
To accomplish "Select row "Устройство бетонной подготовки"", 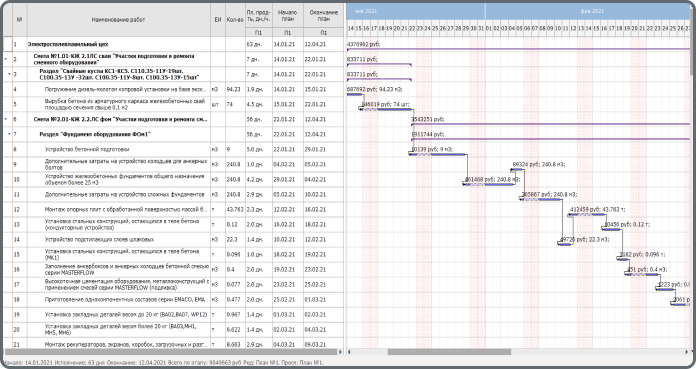I will tap(173, 149).
